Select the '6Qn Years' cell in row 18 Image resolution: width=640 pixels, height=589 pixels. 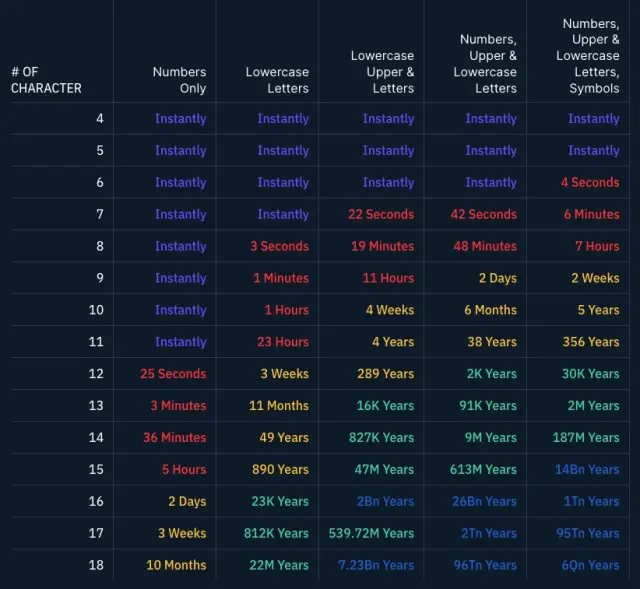(590, 565)
